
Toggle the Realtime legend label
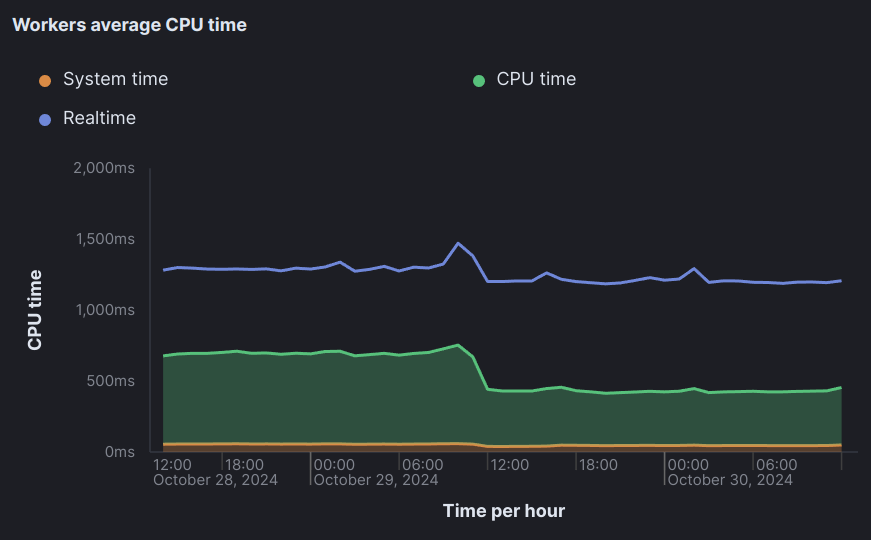[99, 118]
